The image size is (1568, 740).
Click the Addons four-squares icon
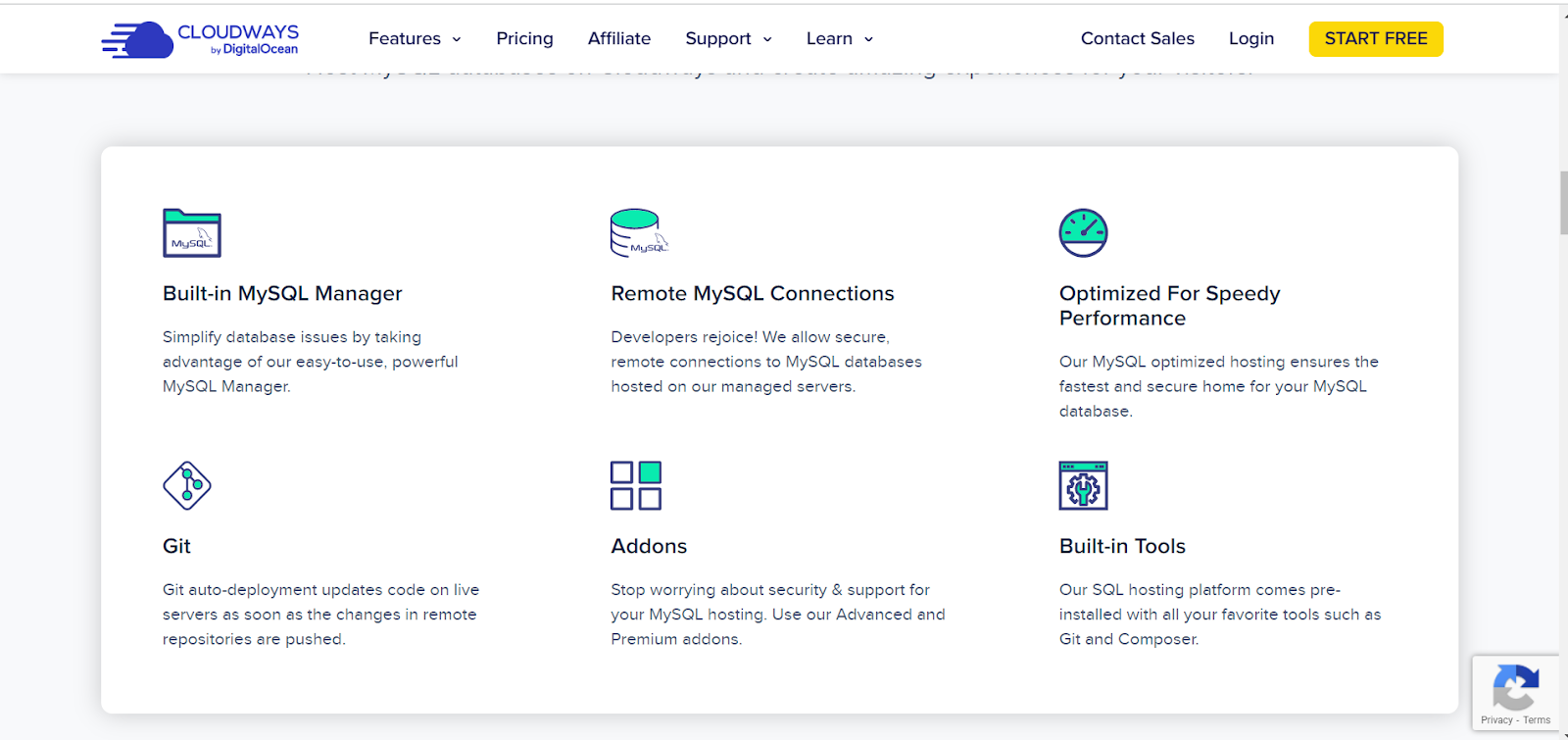(x=636, y=485)
